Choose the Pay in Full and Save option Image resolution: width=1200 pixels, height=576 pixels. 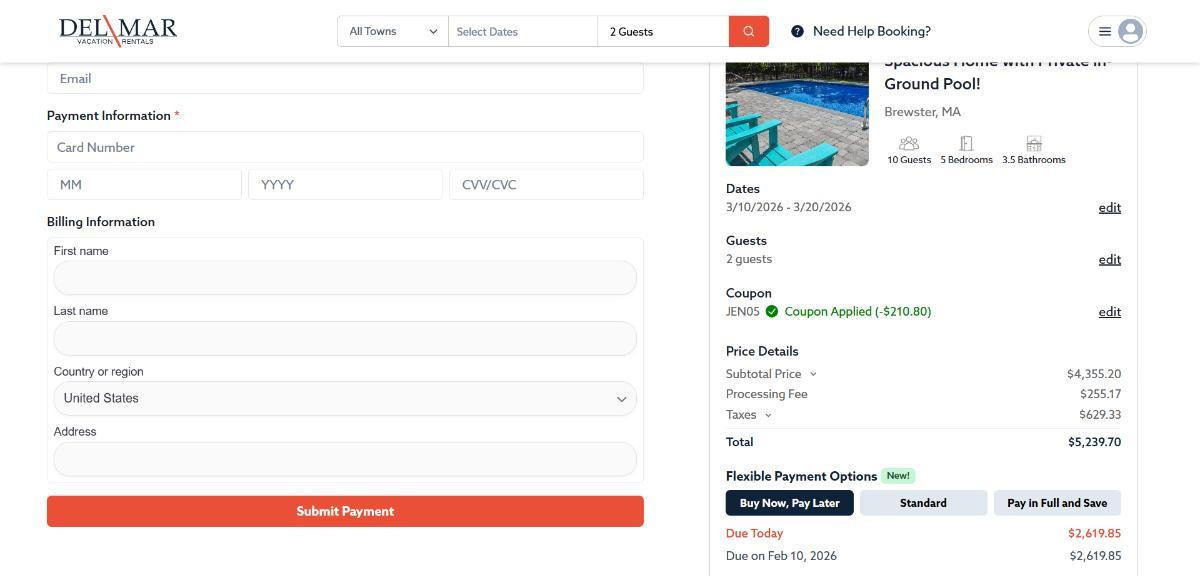(1057, 503)
